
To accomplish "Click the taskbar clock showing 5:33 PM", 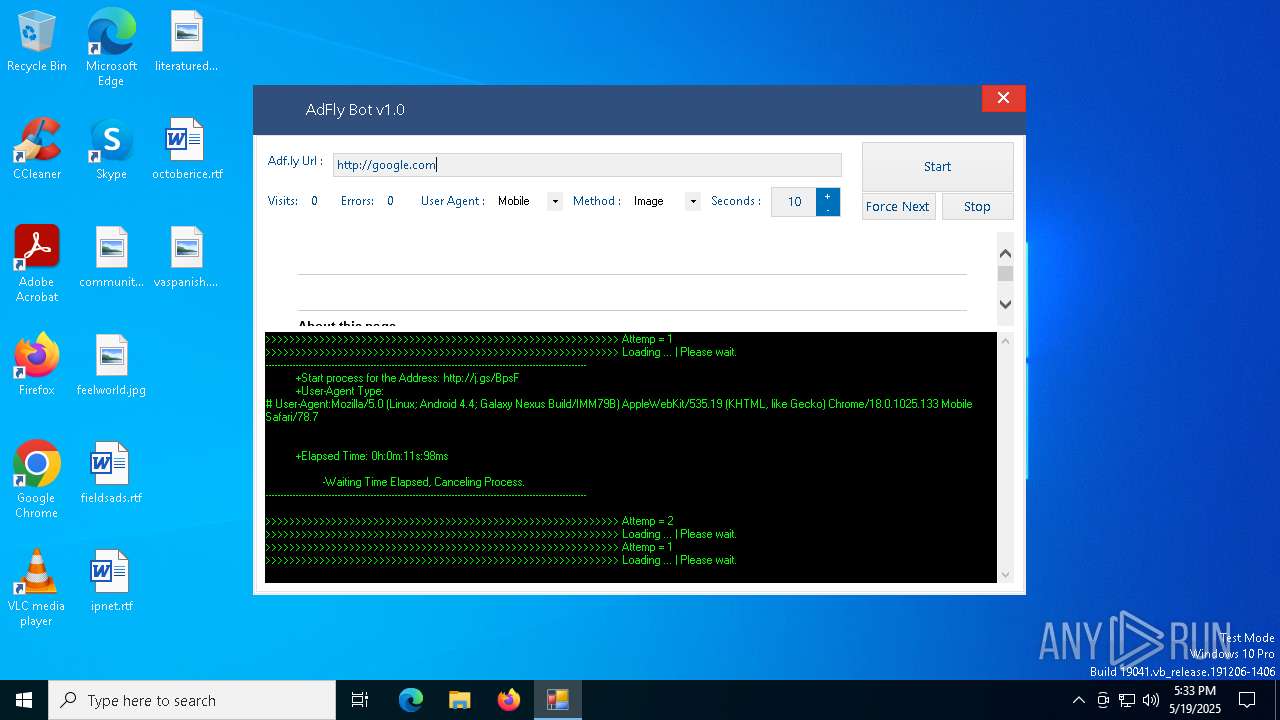I will 1195,700.
